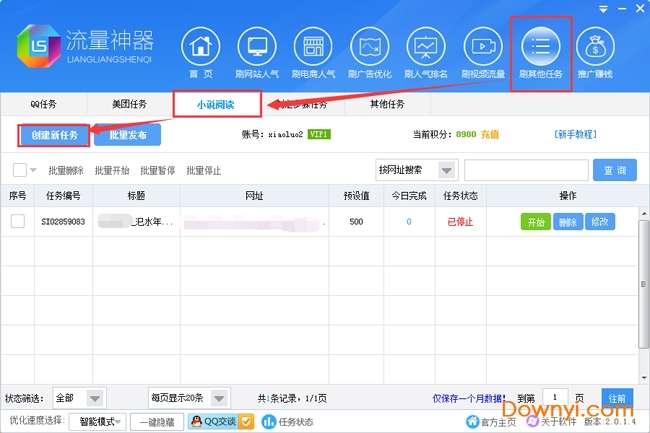Click the promote and earn (推广赚钱) money bag icon

click(x=595, y=47)
